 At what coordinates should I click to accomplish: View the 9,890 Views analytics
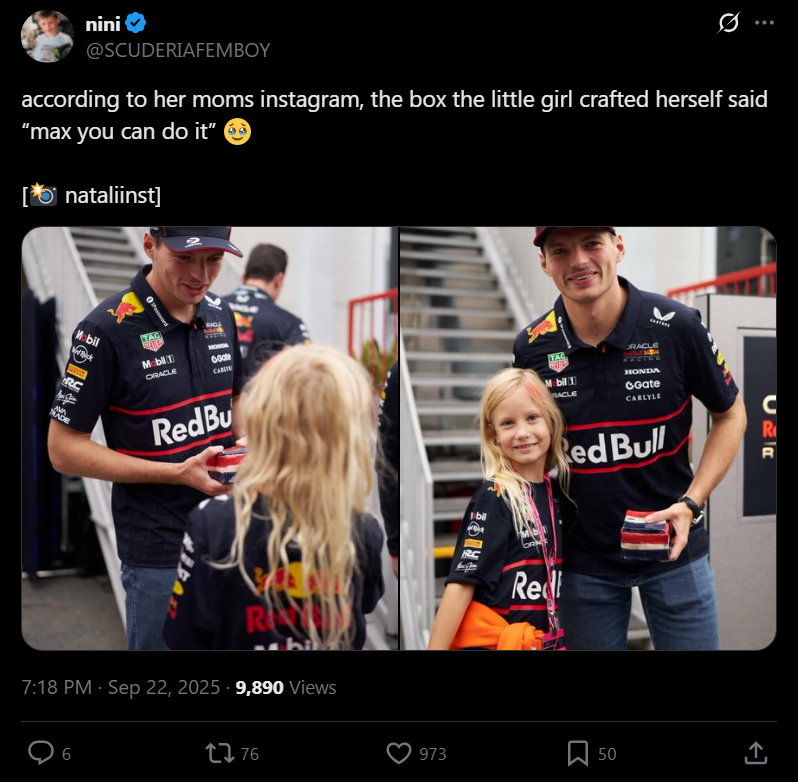pos(286,687)
